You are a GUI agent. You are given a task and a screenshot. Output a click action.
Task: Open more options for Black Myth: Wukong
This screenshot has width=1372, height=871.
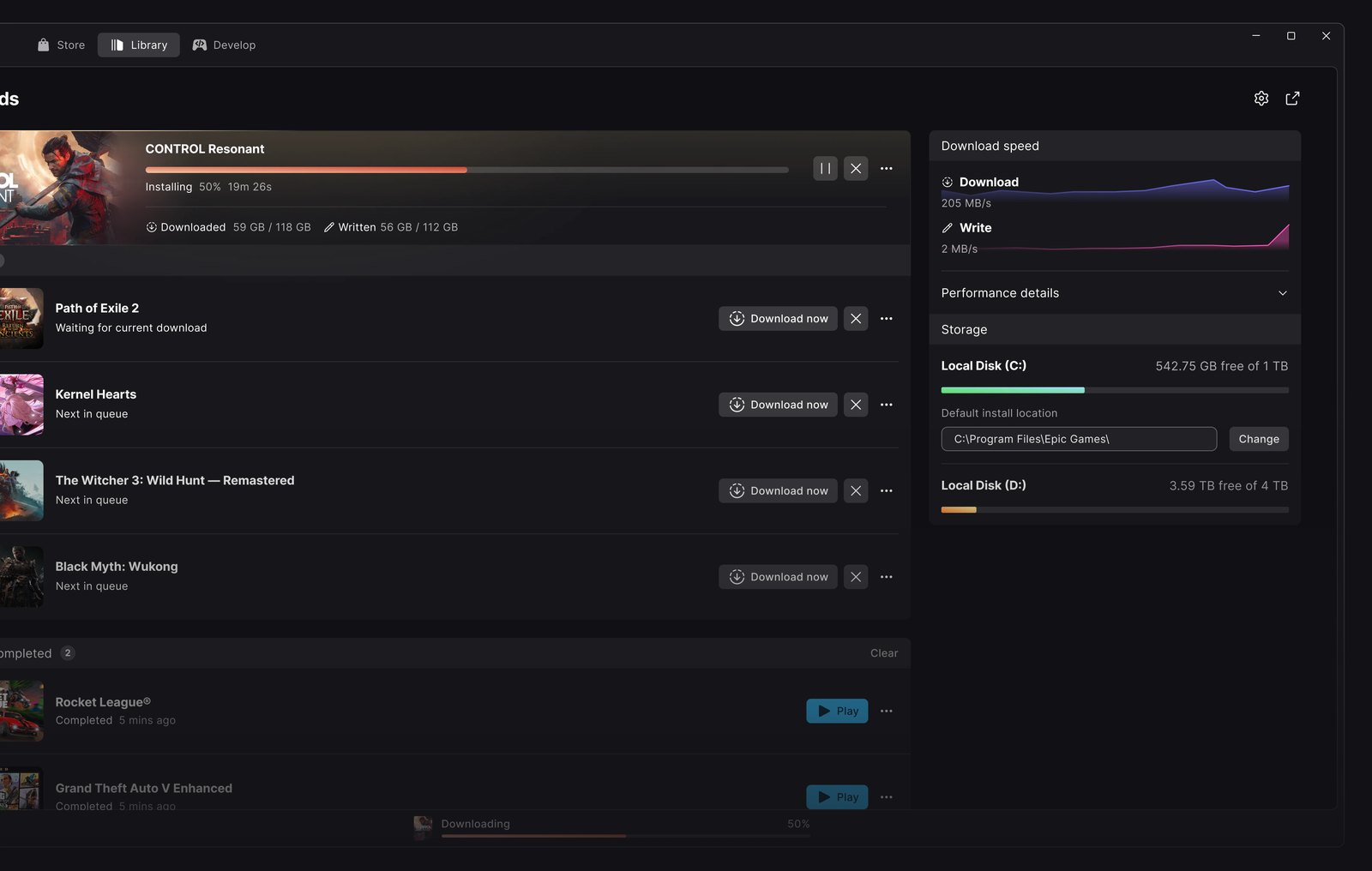pyautogui.click(x=887, y=577)
